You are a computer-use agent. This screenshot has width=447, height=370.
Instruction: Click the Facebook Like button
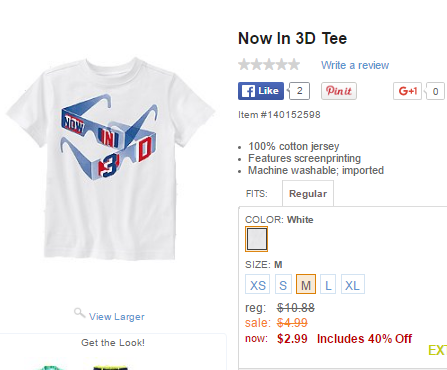tap(261, 91)
